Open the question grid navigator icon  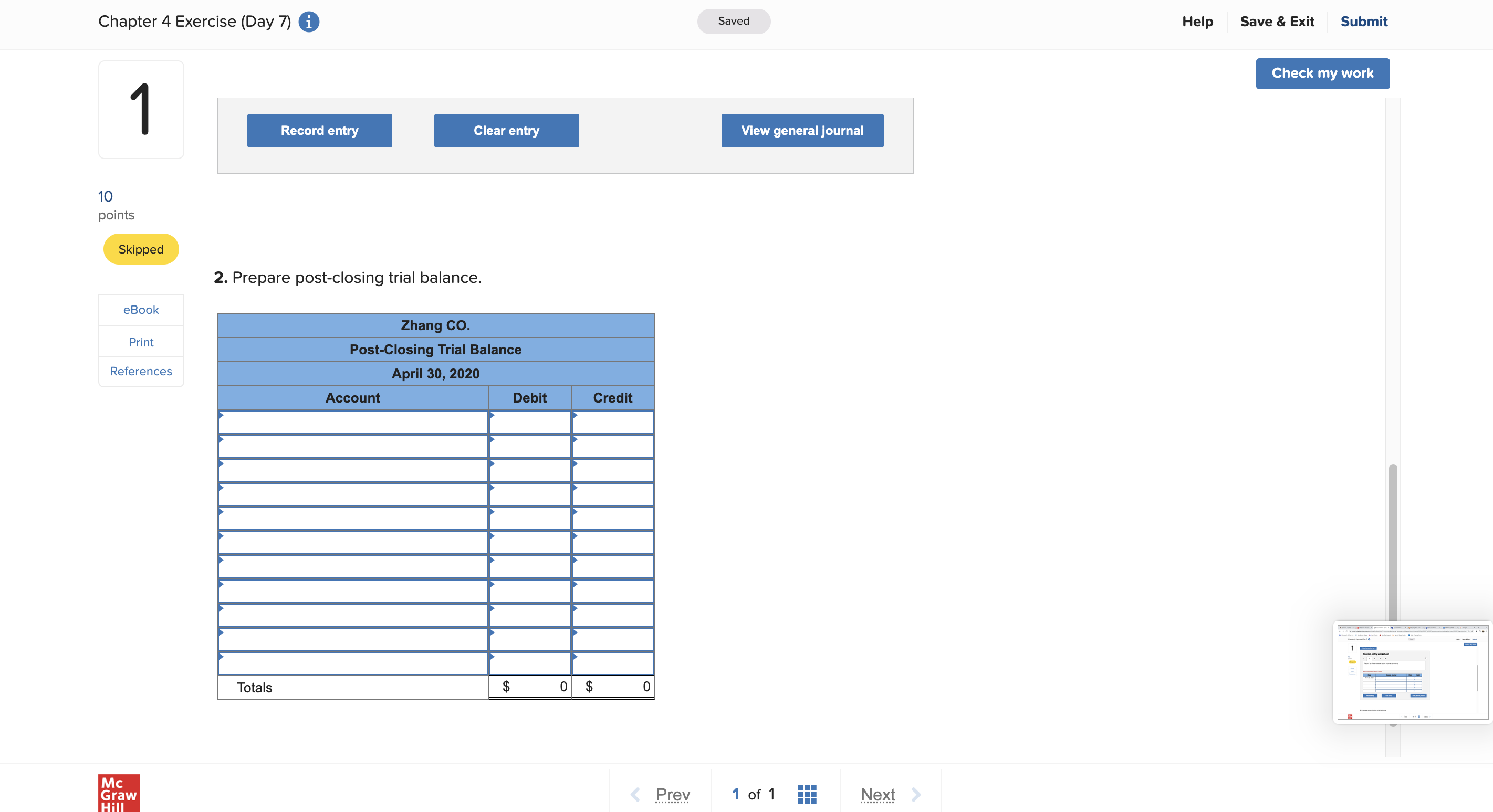pos(807,794)
